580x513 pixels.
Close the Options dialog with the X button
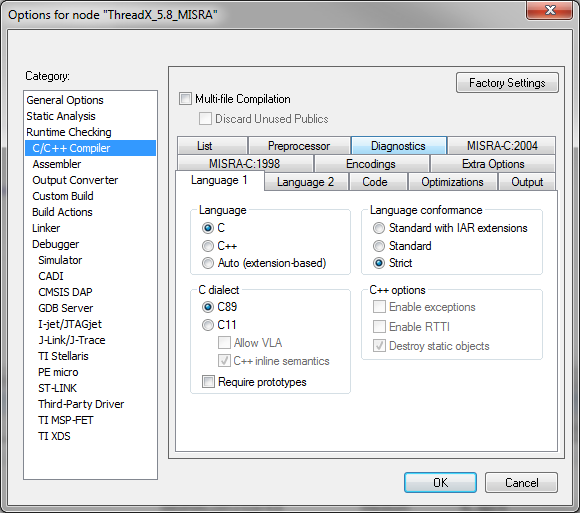click(549, 10)
